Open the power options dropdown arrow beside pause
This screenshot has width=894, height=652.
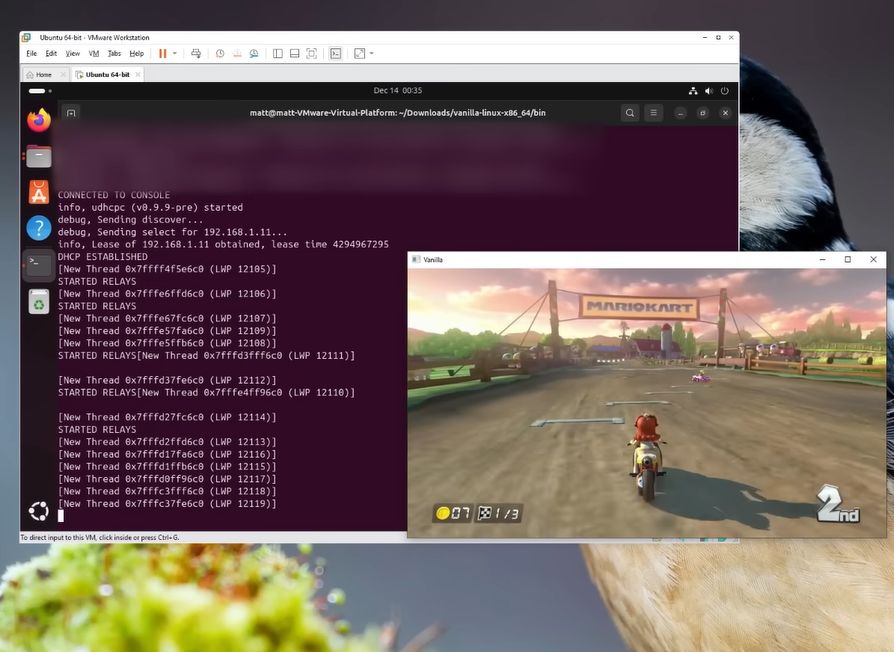[175, 53]
